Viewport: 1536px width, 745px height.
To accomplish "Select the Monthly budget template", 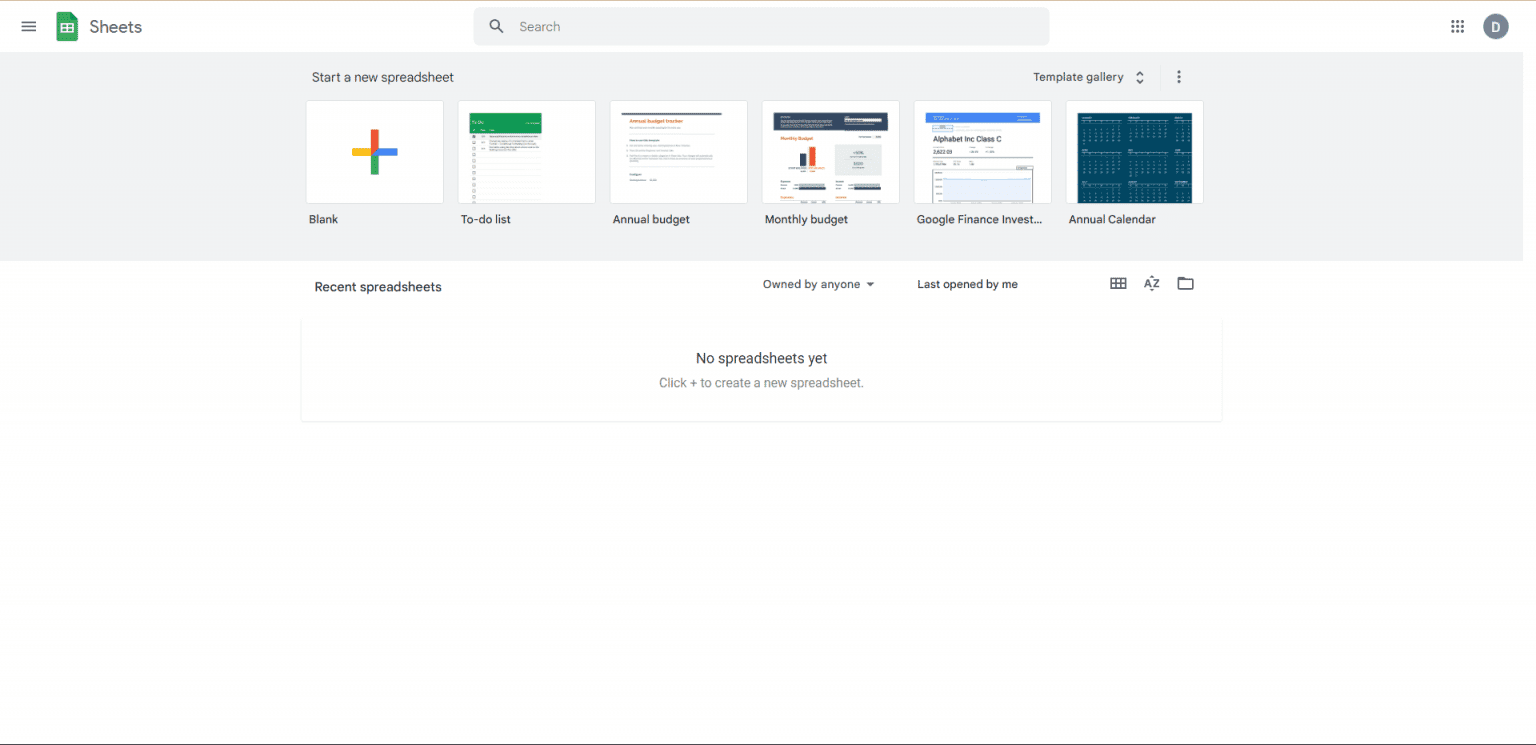I will click(830, 151).
